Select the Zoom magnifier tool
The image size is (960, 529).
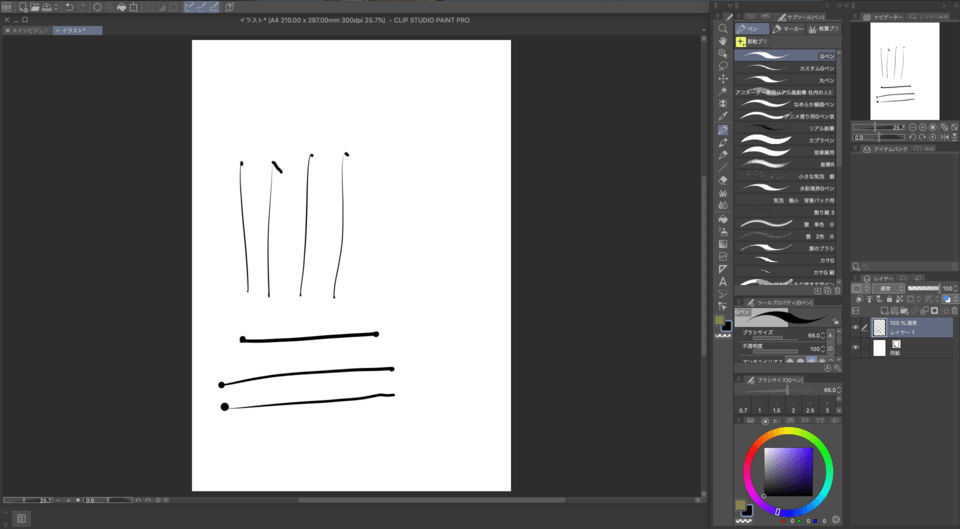click(x=723, y=28)
